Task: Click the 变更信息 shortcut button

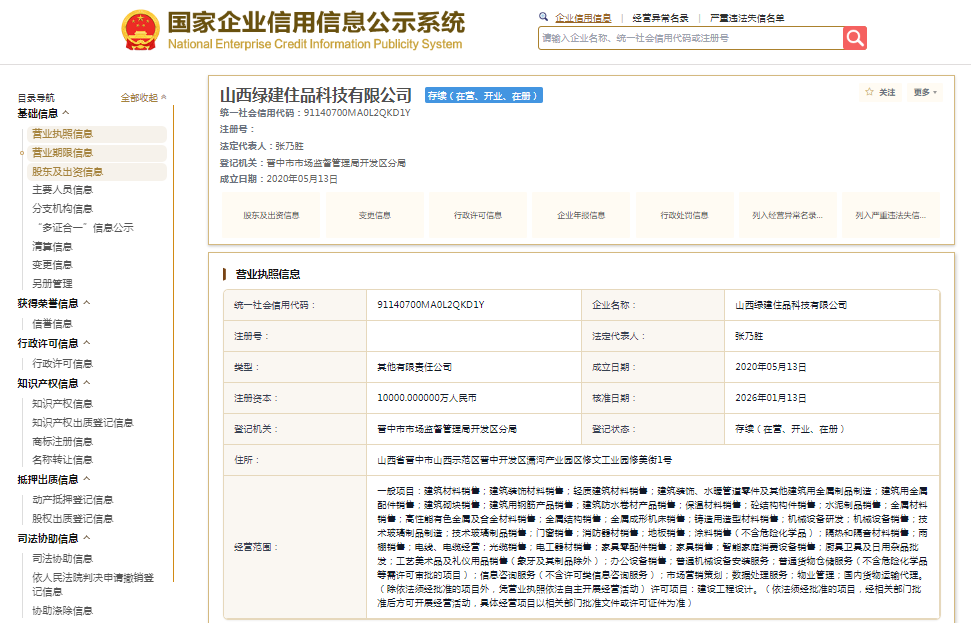Action: click(374, 215)
